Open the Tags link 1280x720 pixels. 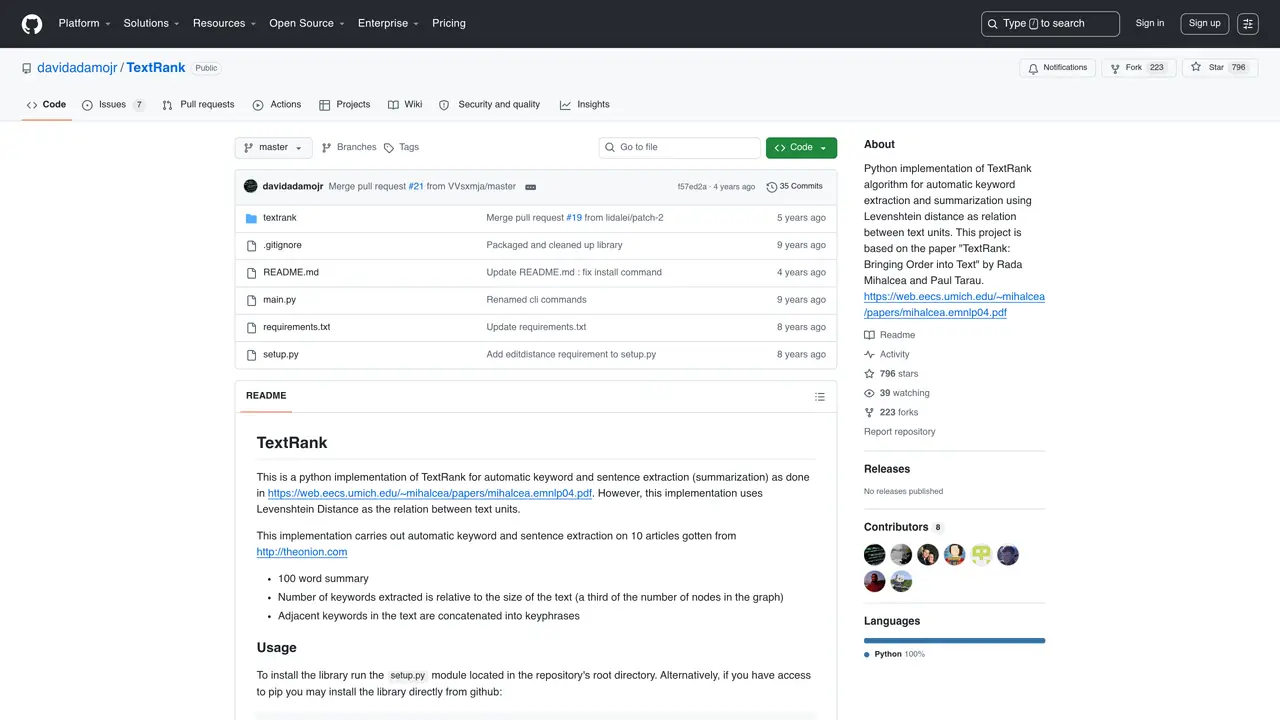point(402,148)
